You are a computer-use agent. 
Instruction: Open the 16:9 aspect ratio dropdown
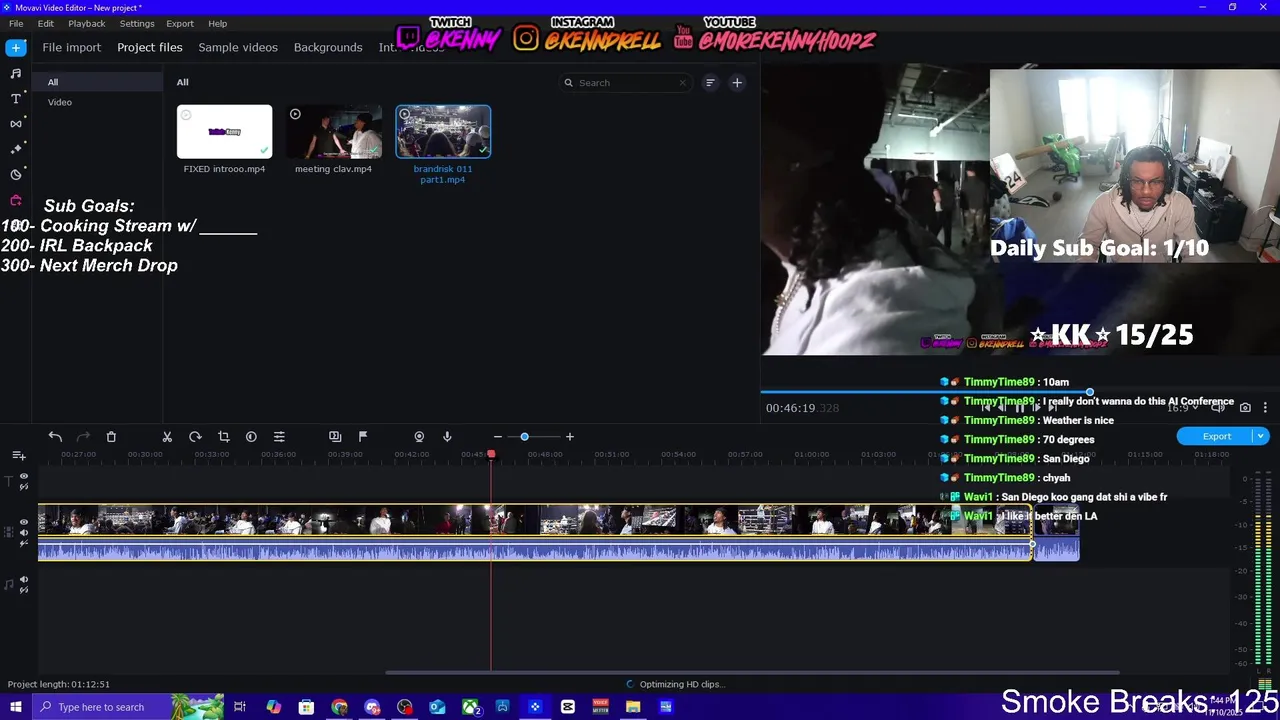point(1182,408)
